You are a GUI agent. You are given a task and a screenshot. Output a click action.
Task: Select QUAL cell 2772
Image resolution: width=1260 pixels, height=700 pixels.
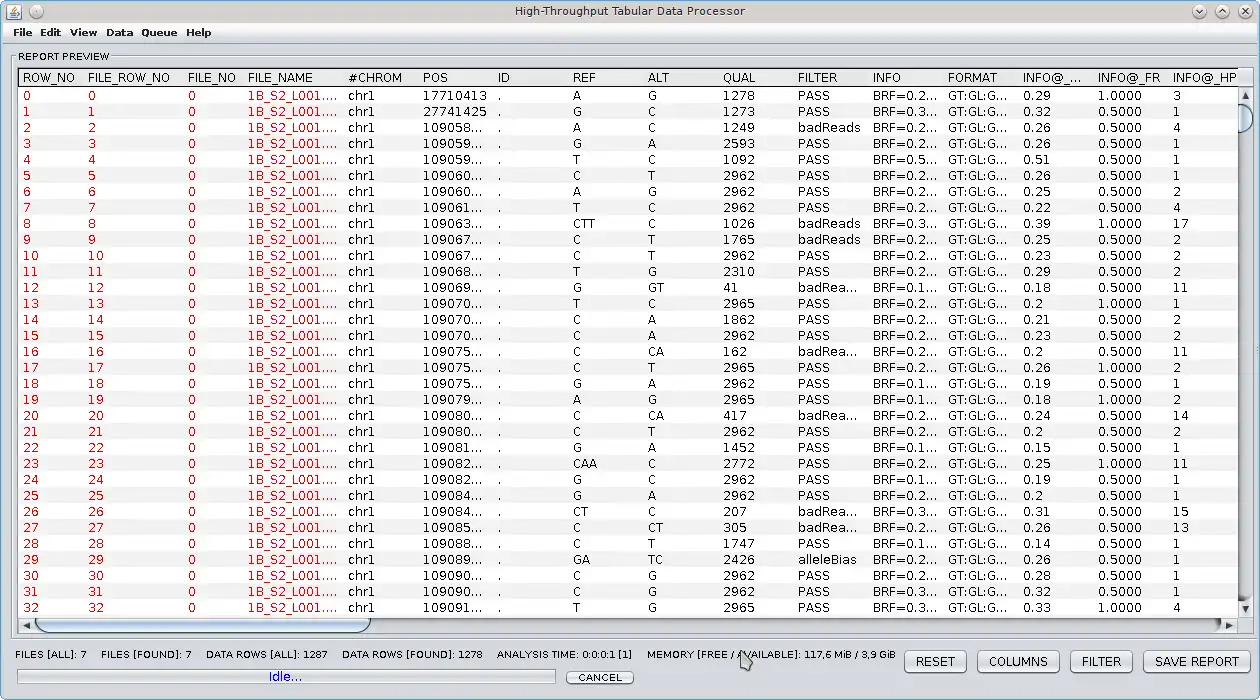[755, 464]
